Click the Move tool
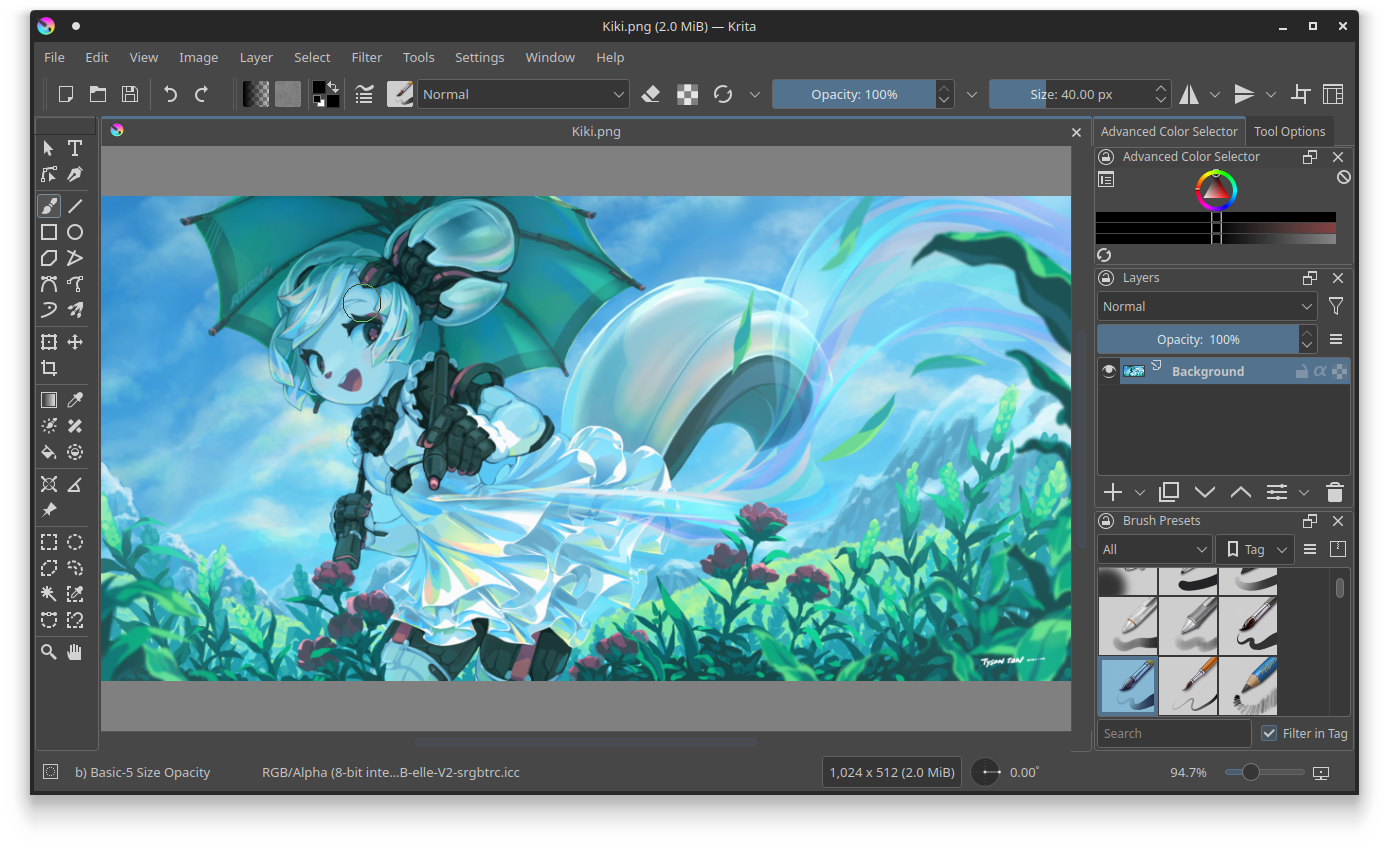The image size is (1389, 857). [75, 342]
